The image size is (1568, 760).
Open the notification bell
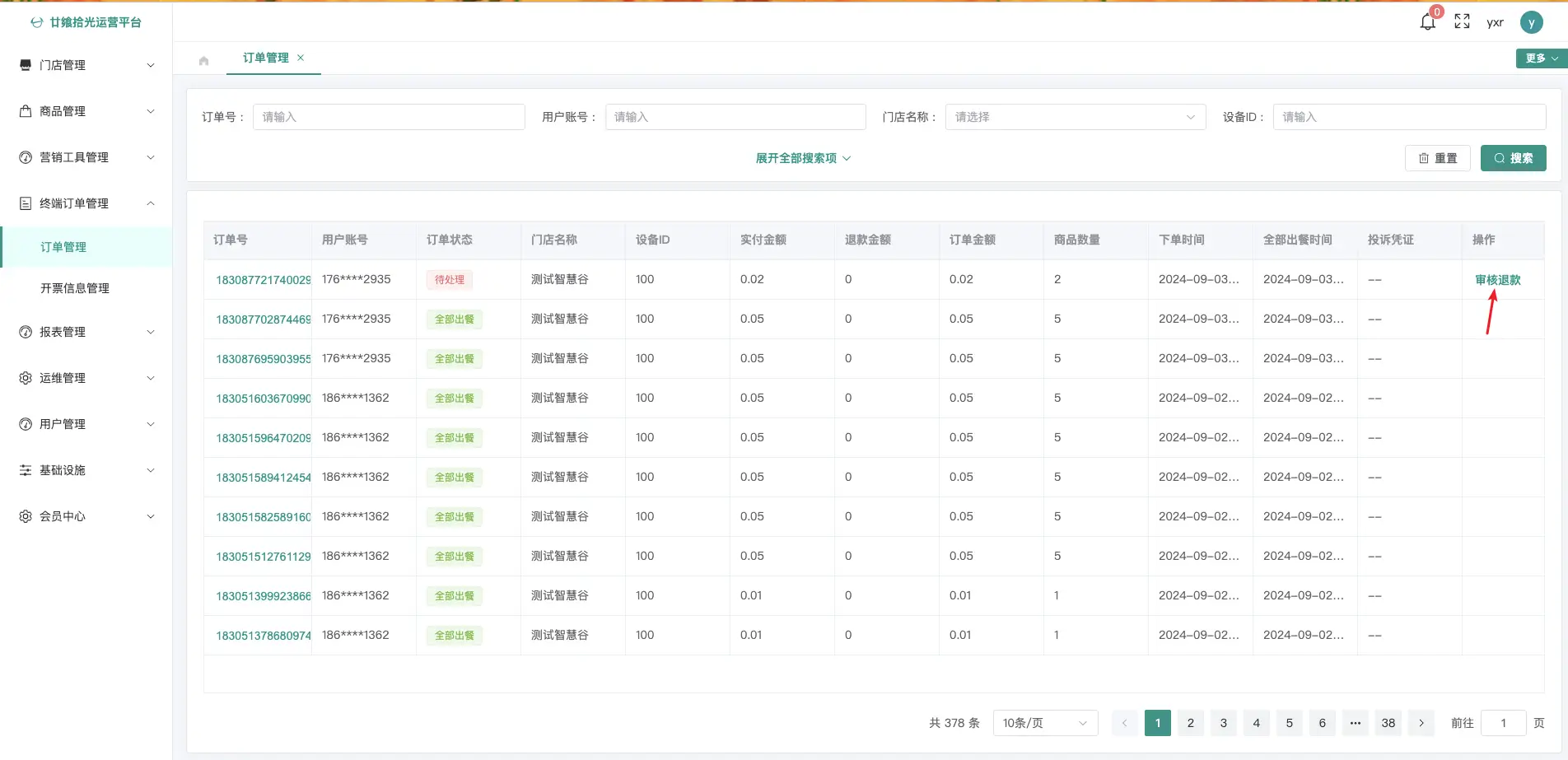click(x=1428, y=22)
